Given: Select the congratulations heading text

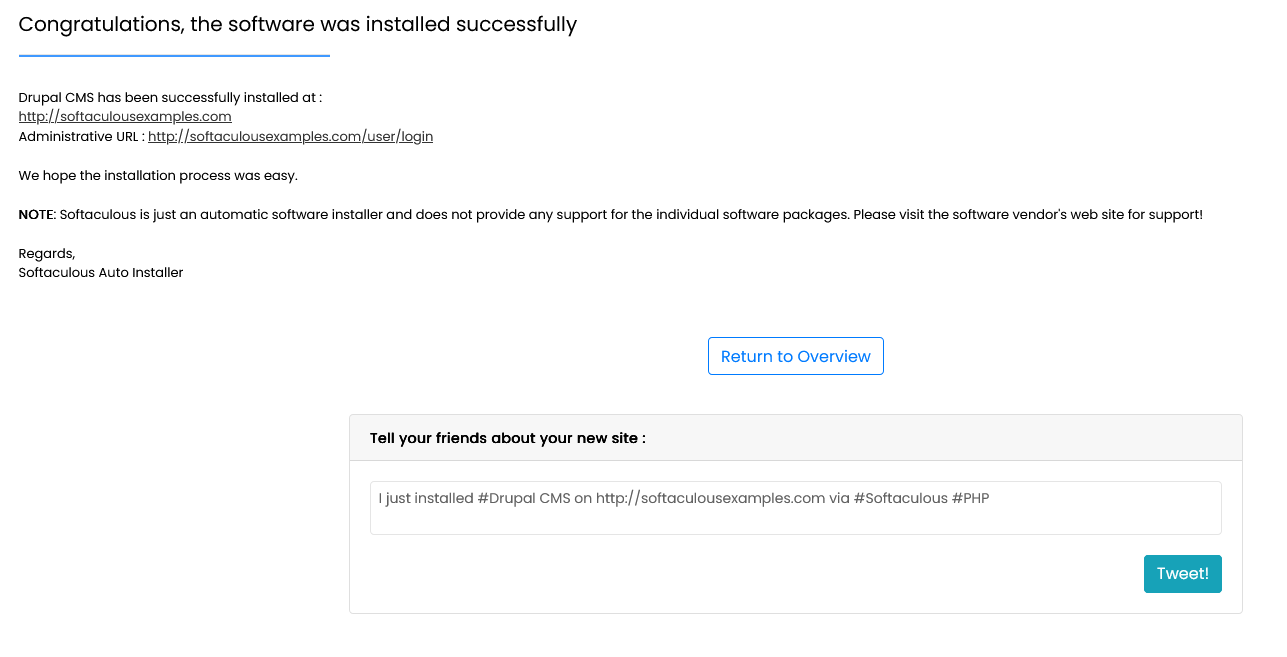Looking at the screenshot, I should [x=297, y=23].
